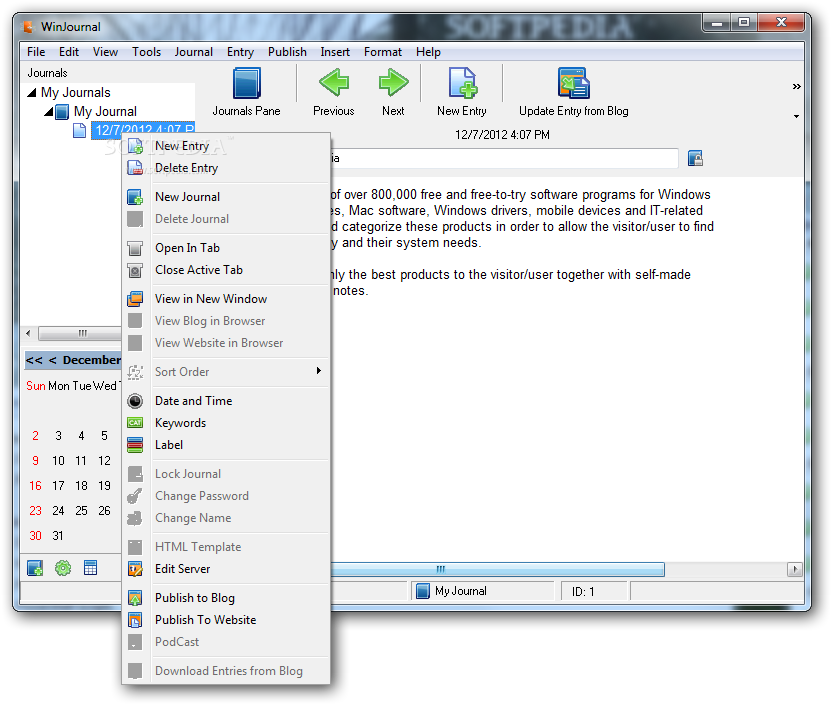Click the entry page icon in tree
832x705 pixels.
pos(79,130)
